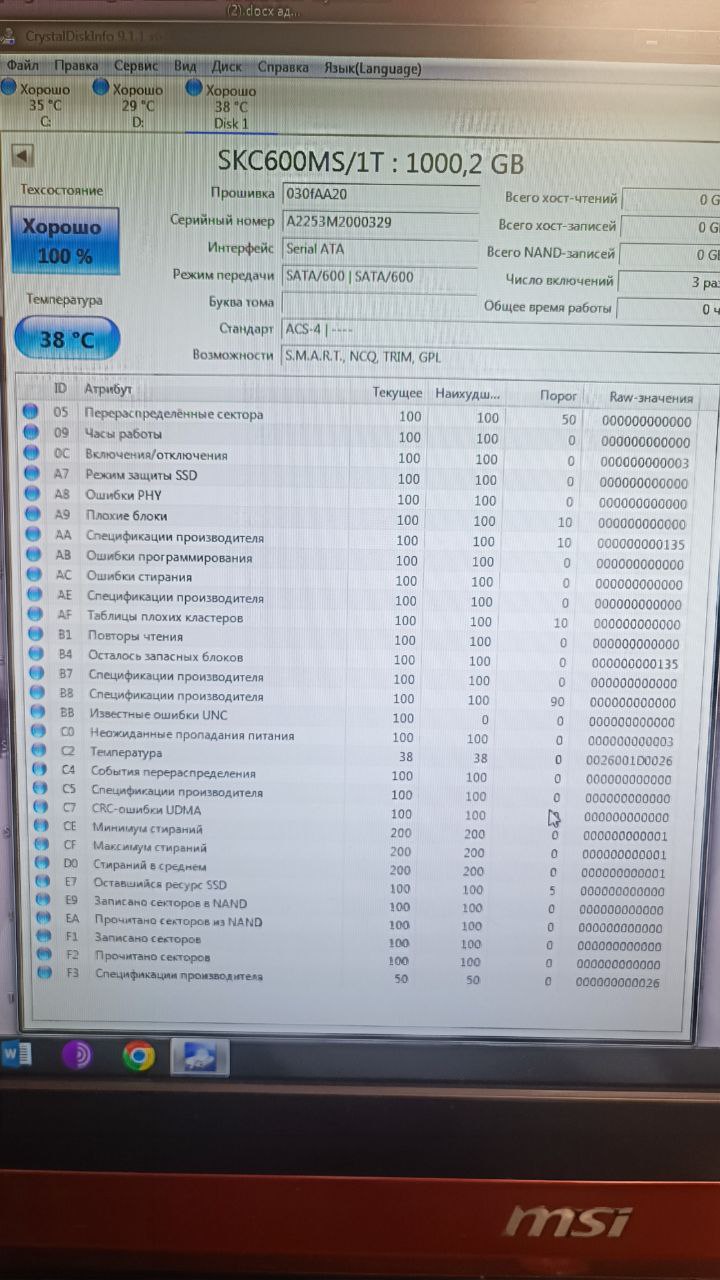Screen dimensions: 720x1280
Task: Open the Правка menu
Action: (x=76, y=66)
